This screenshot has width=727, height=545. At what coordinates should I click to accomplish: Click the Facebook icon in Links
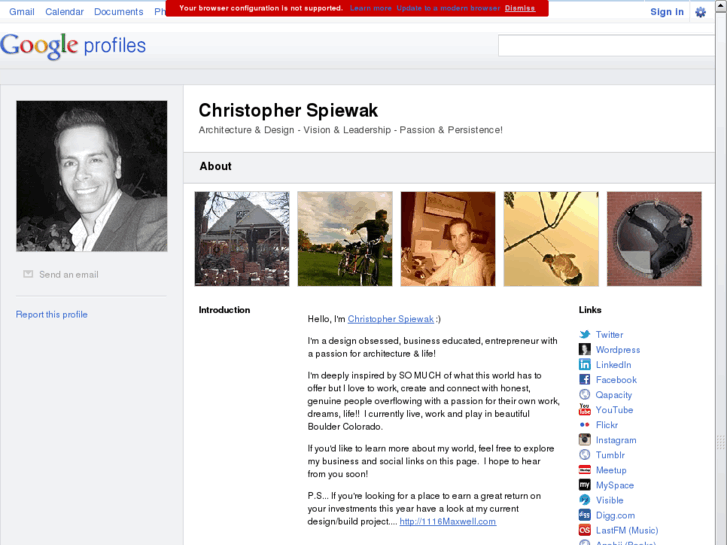coord(585,379)
